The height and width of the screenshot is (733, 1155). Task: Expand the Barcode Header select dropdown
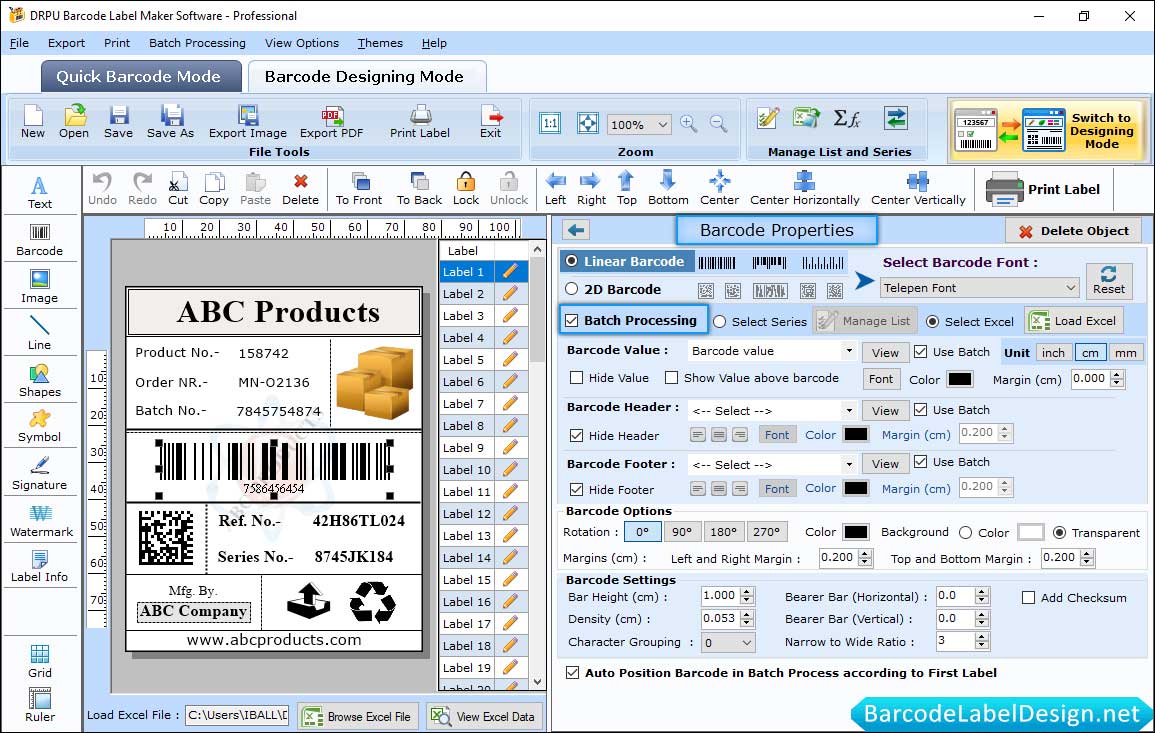click(849, 410)
